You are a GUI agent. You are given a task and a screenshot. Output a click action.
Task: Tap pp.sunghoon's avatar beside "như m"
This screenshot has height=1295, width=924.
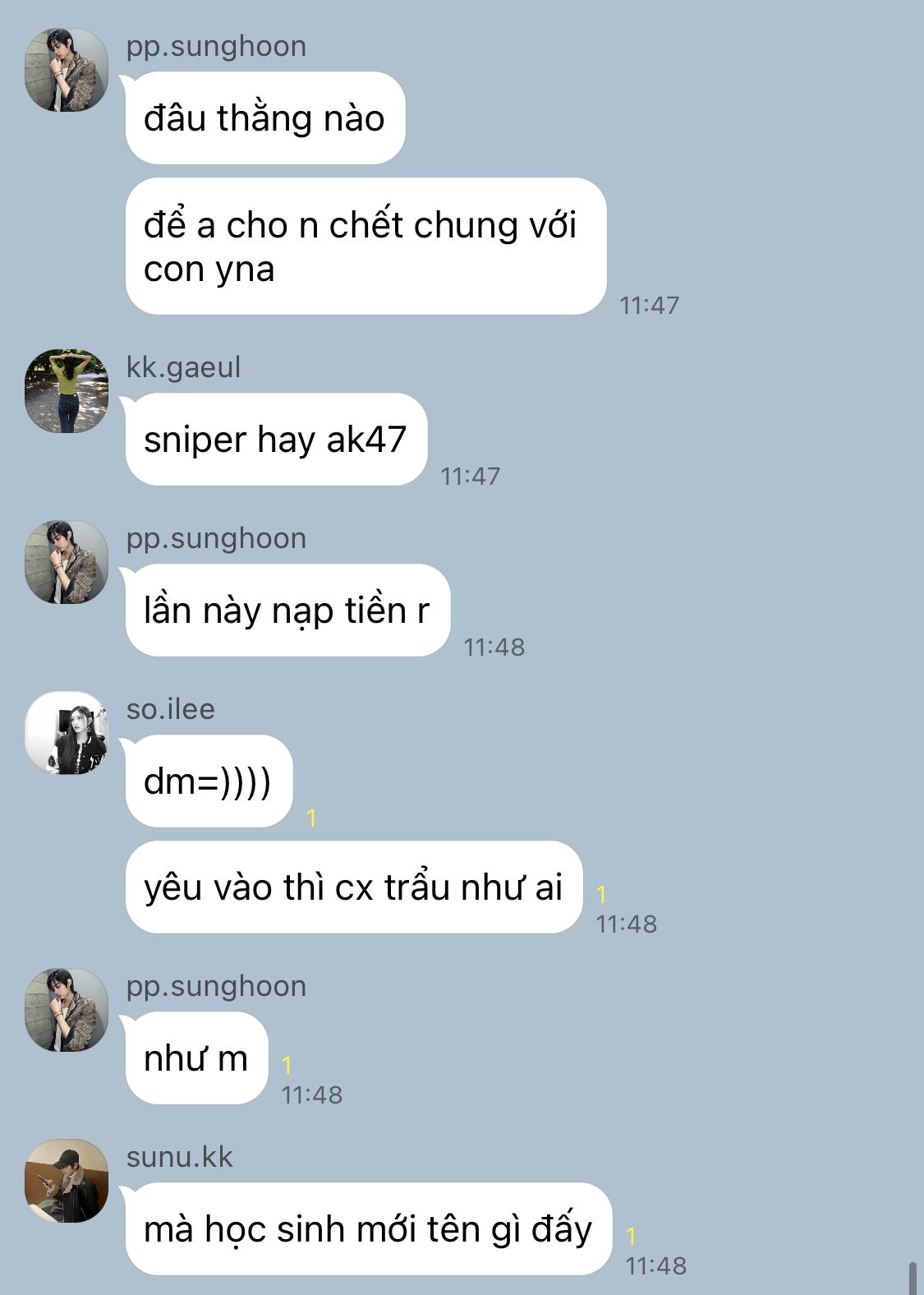[67, 1010]
